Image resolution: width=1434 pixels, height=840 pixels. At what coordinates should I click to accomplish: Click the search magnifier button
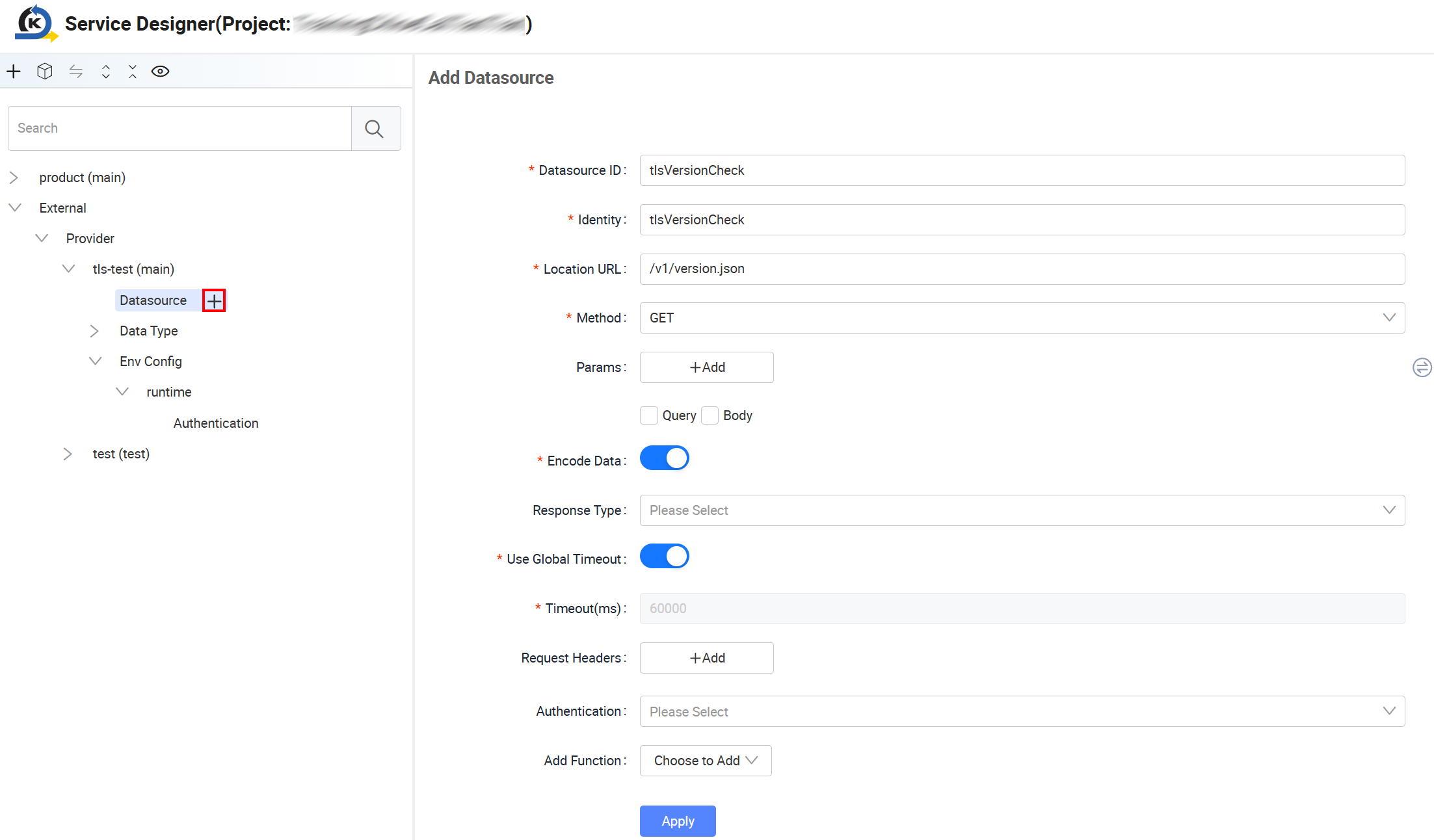click(376, 129)
